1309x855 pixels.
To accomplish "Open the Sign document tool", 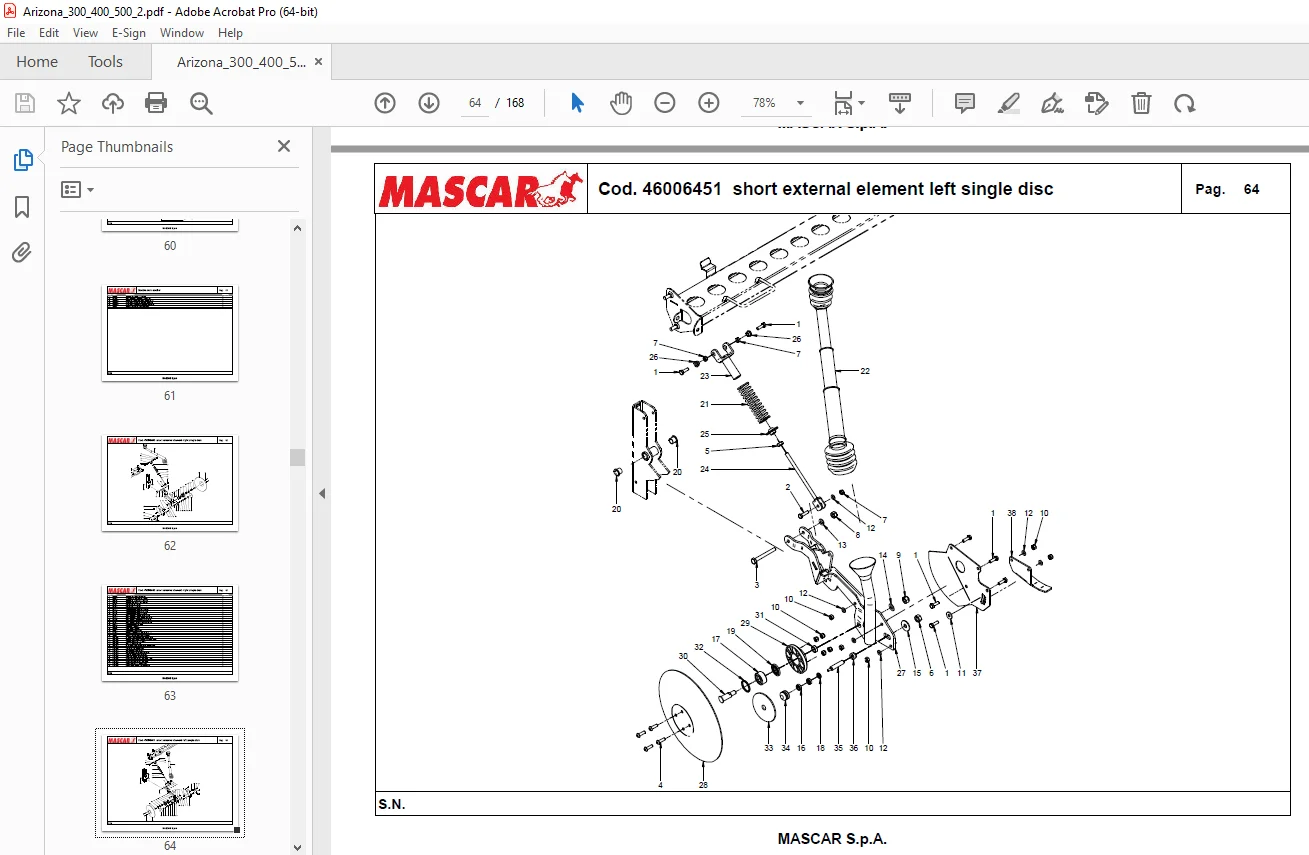I will point(1052,103).
